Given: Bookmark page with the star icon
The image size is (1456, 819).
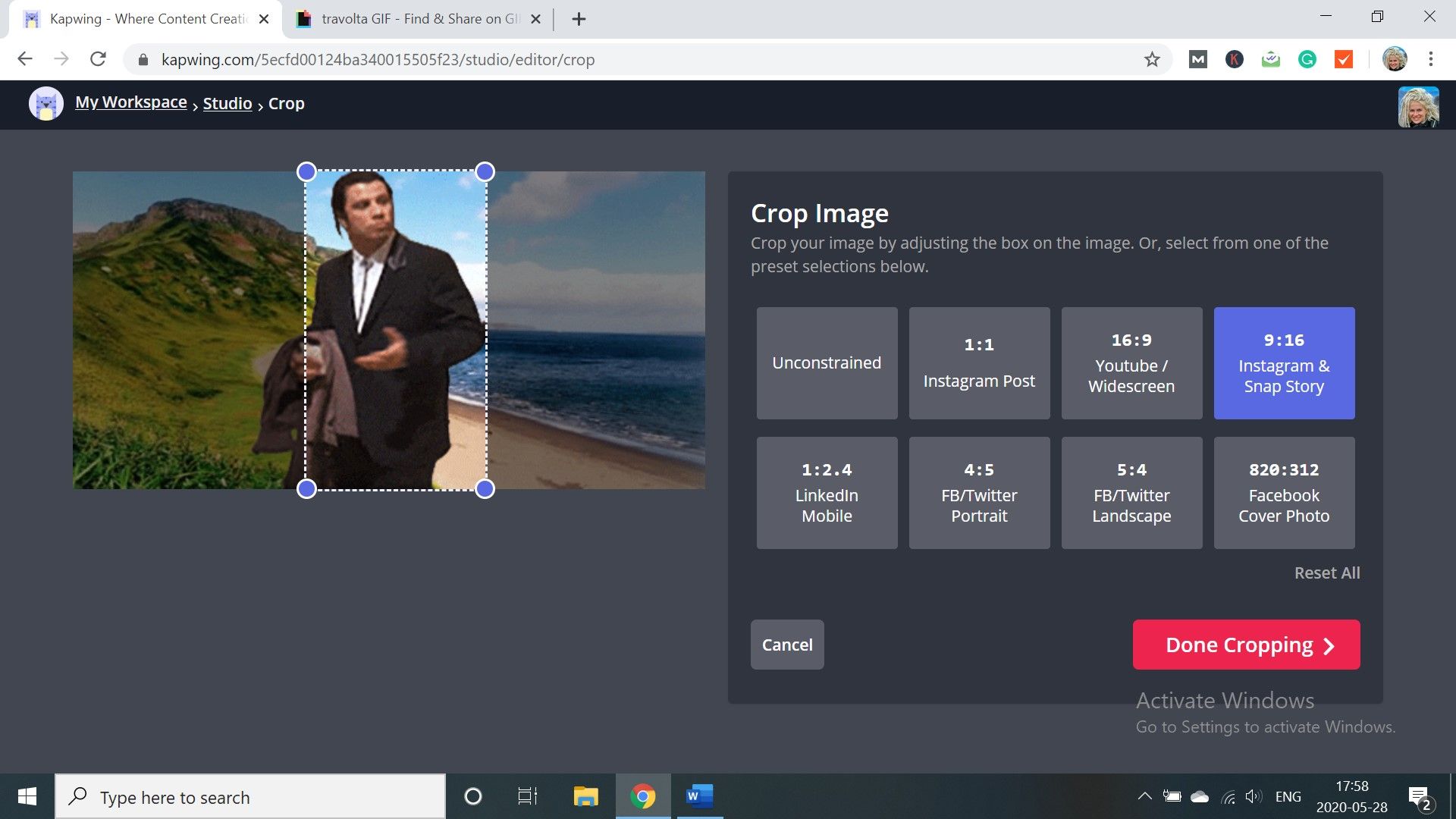Looking at the screenshot, I should click(1152, 59).
